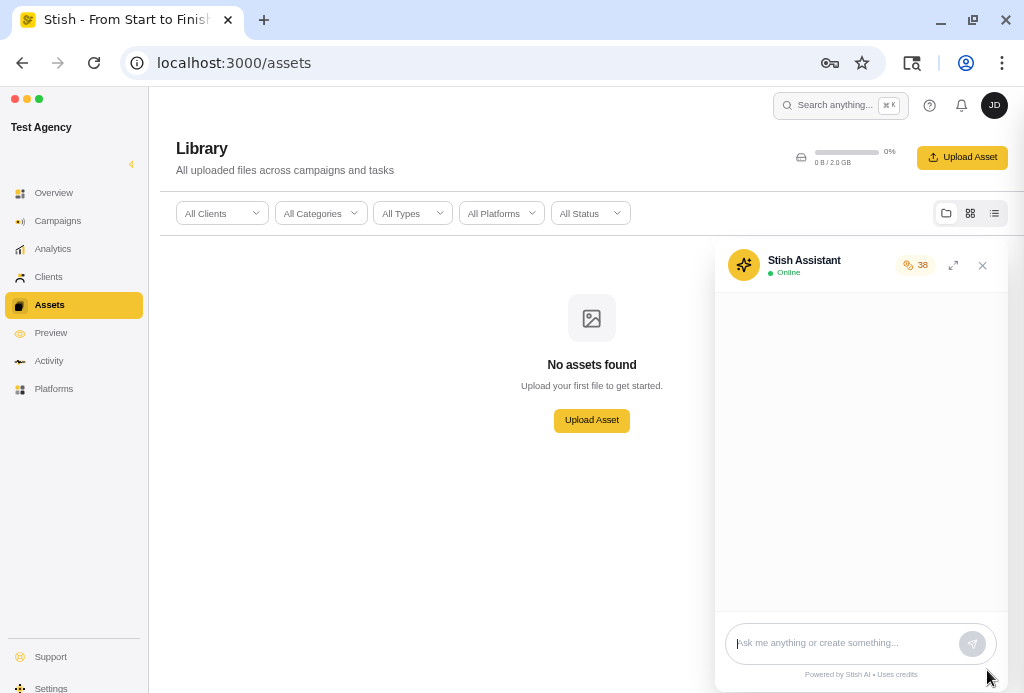Collapse the sidebar with the arrow icon
Image resolution: width=1024 pixels, height=693 pixels.
[x=131, y=164]
